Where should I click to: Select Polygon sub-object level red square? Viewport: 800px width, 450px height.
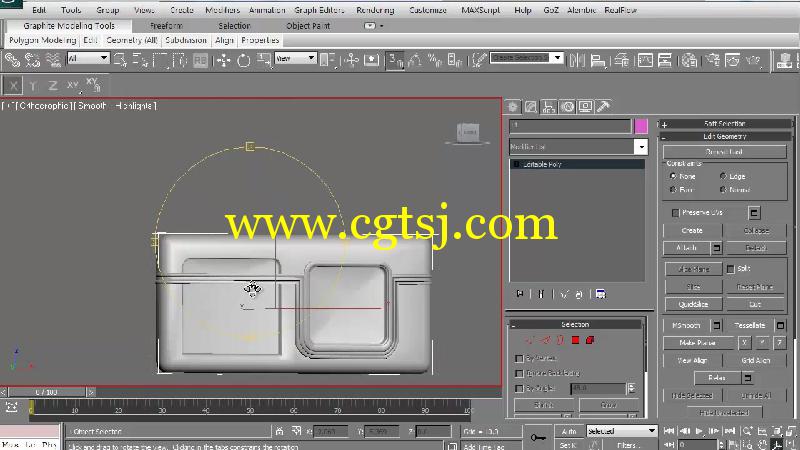pos(576,340)
